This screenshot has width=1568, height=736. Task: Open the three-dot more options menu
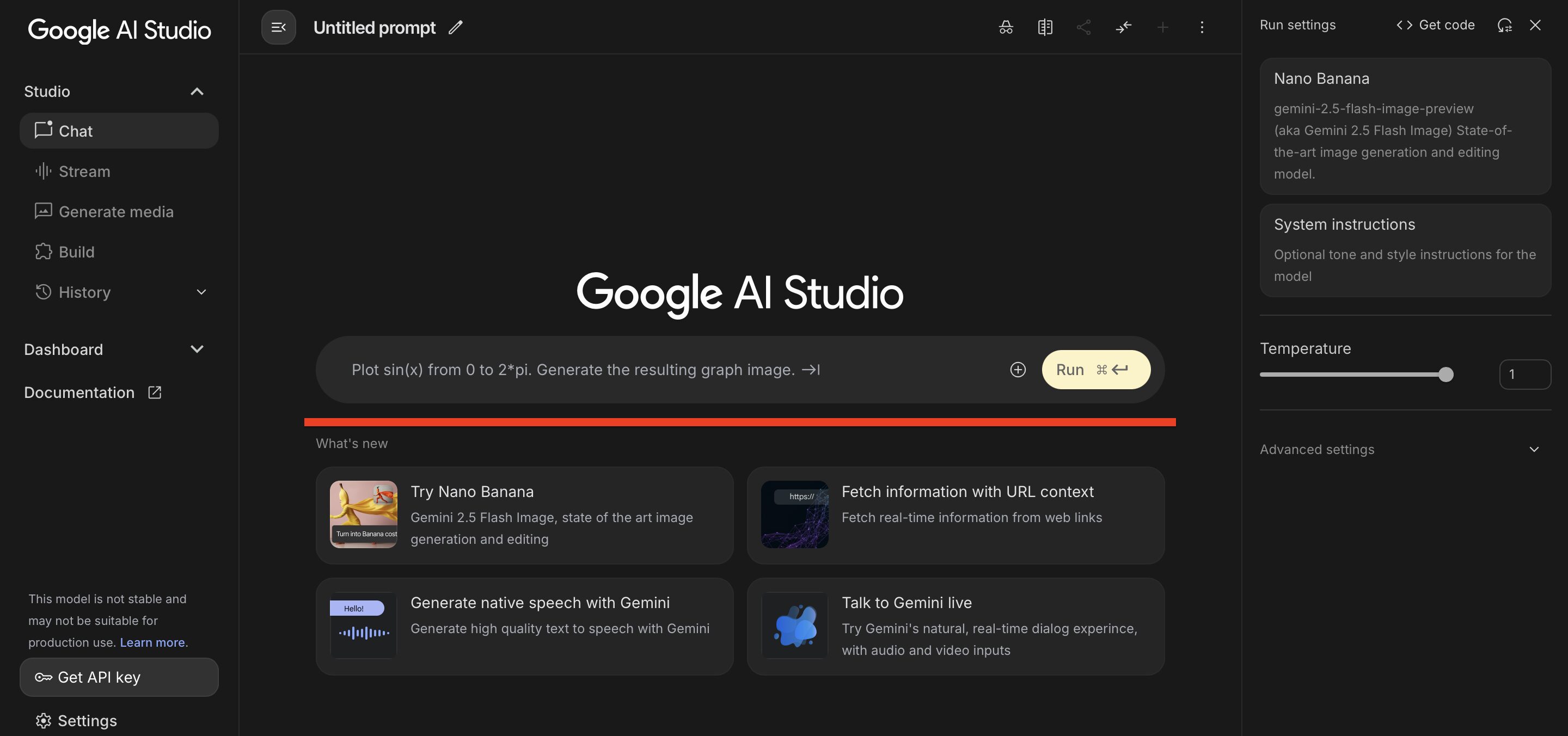click(x=1202, y=27)
